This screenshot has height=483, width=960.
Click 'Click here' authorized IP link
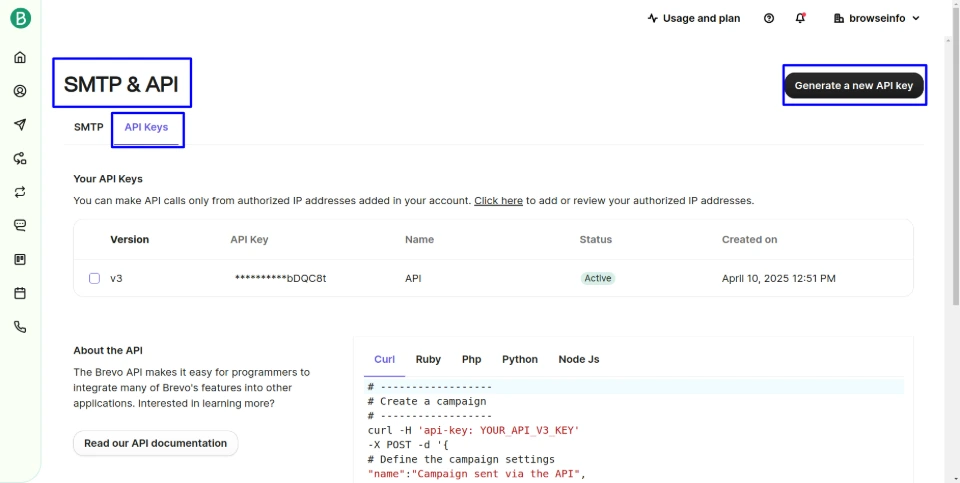(498, 201)
